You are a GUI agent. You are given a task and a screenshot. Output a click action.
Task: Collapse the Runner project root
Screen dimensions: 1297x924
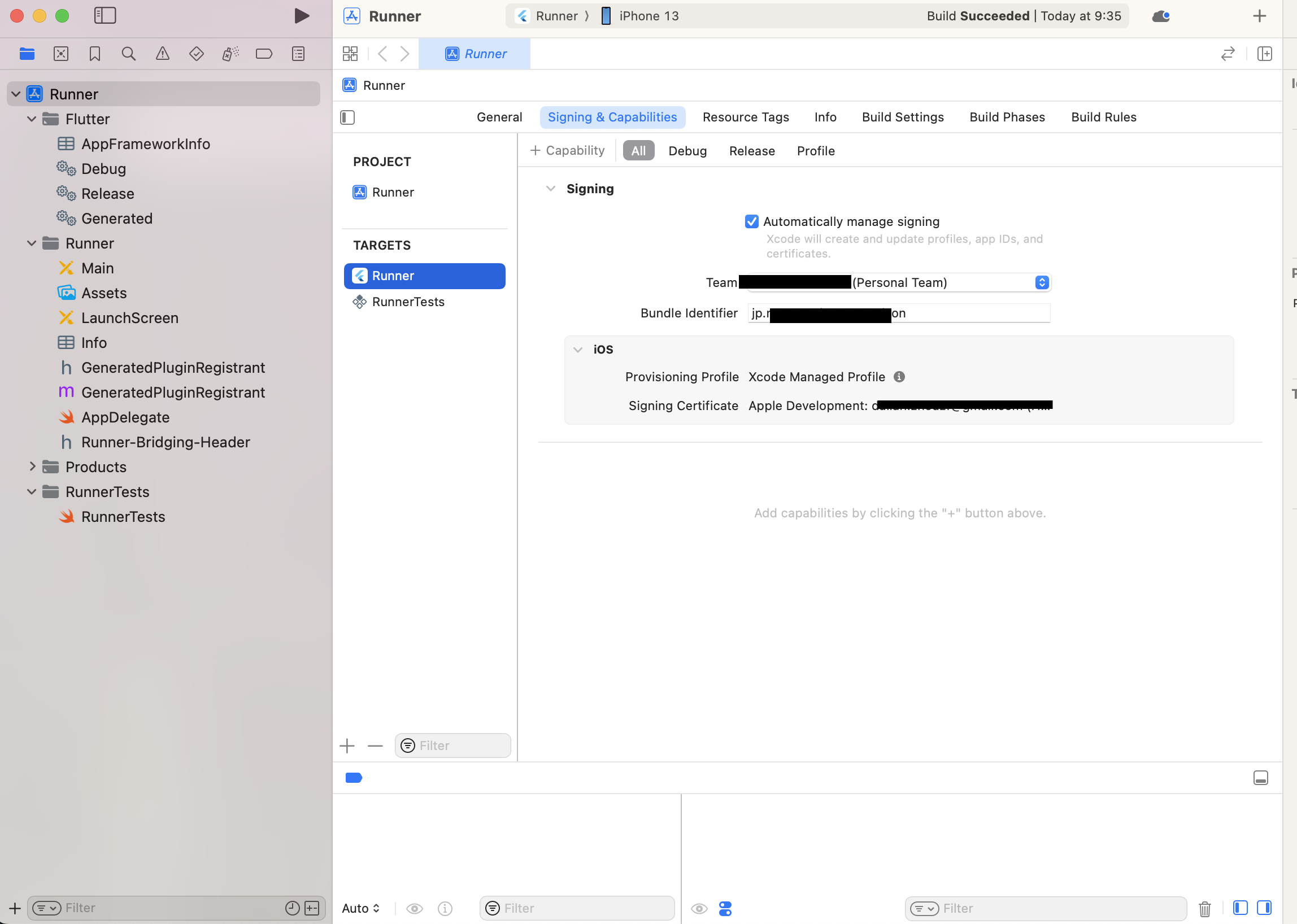coord(16,94)
